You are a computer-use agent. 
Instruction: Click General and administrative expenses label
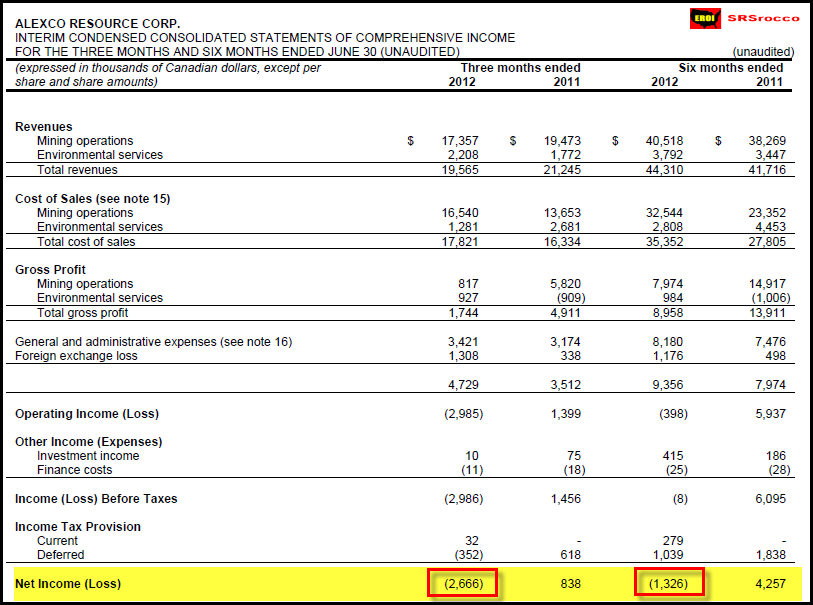click(x=153, y=342)
